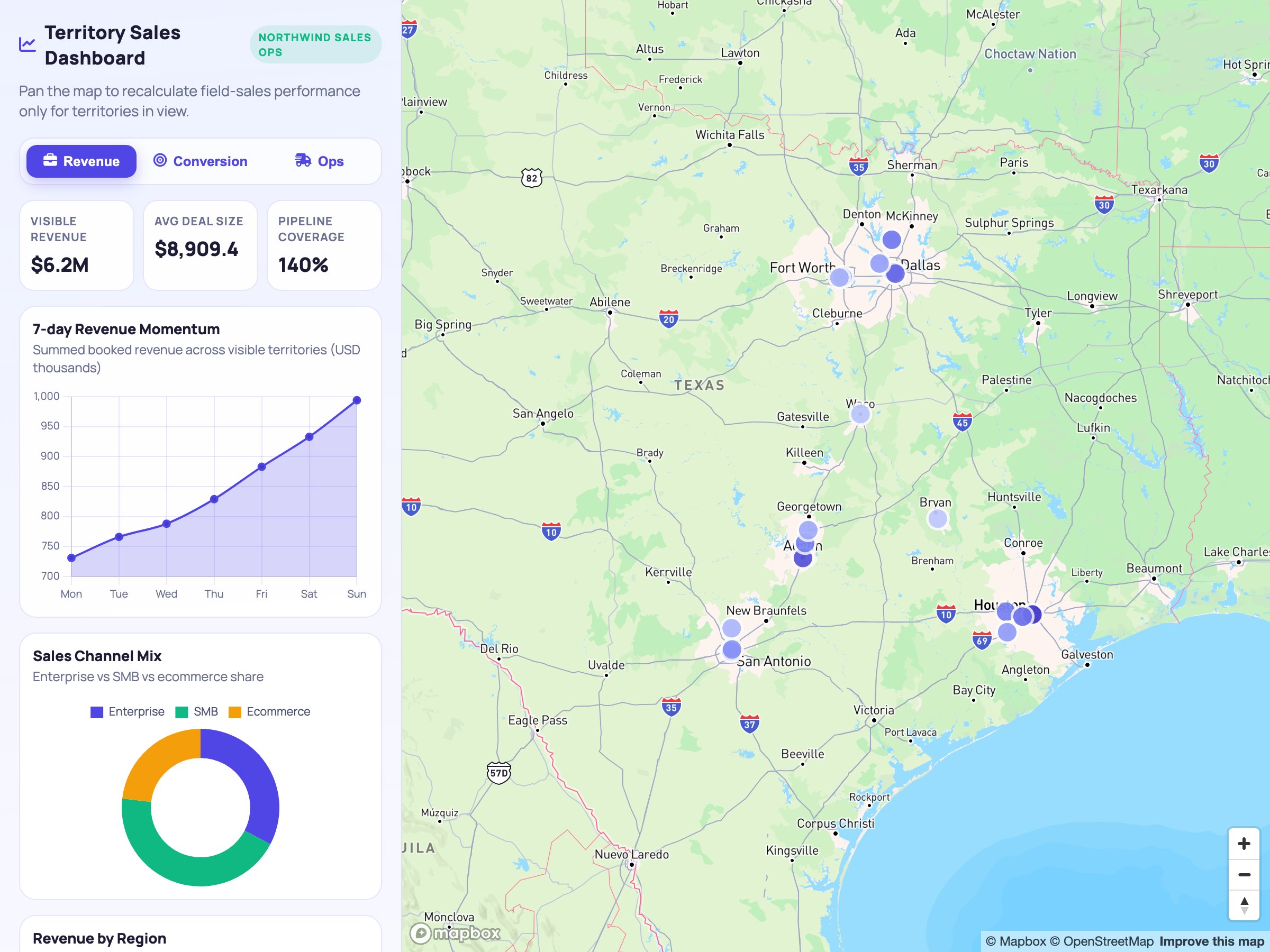This screenshot has height=952, width=1270.
Task: Click the Avg Deal Size $8,909.4 card
Action: [201, 245]
